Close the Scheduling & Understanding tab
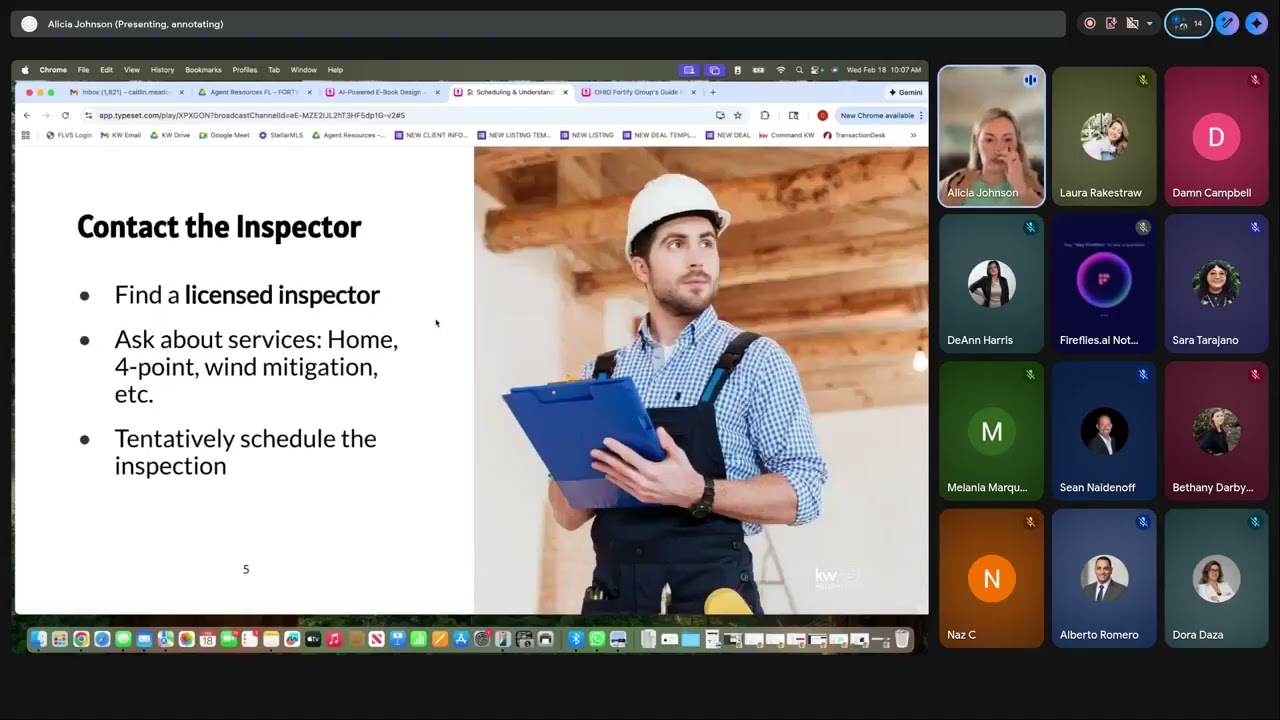 point(565,92)
